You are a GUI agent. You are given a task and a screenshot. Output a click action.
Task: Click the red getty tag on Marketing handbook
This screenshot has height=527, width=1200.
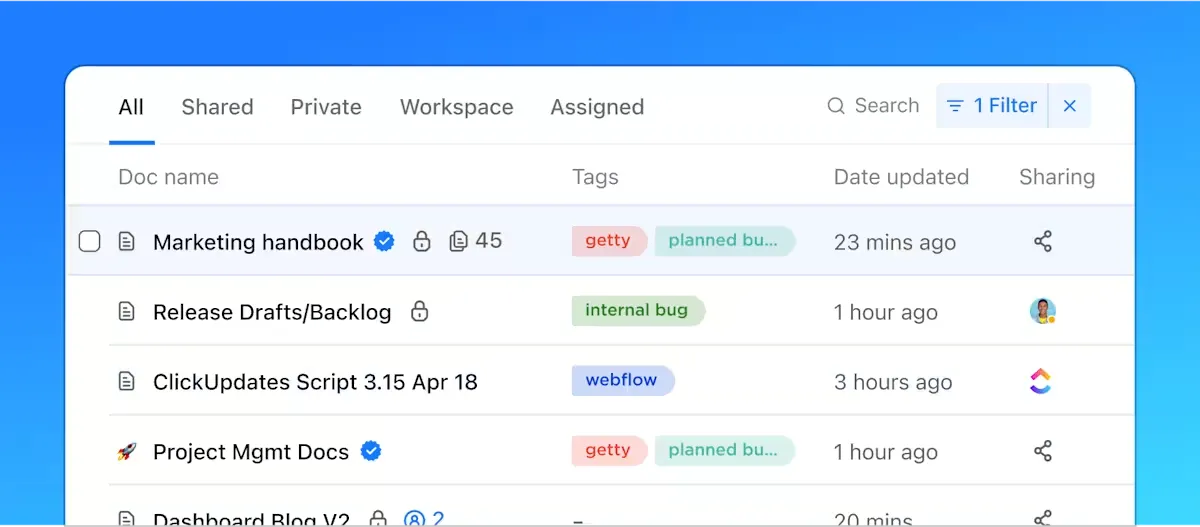pyautogui.click(x=609, y=241)
